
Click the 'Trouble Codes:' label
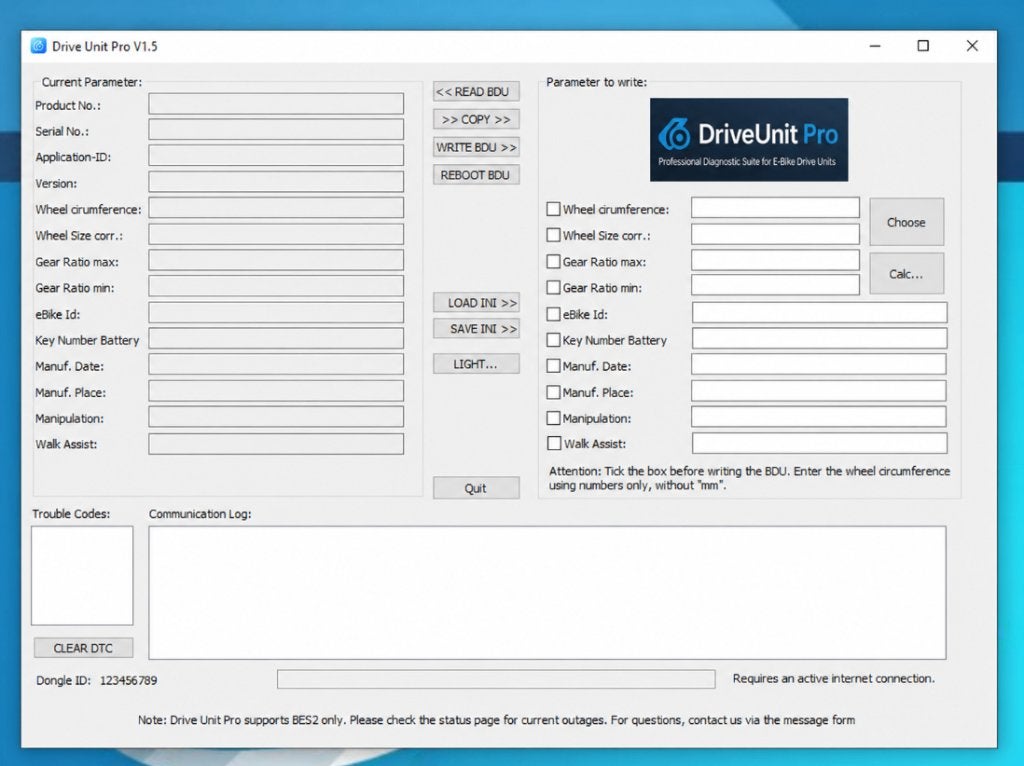pos(71,514)
